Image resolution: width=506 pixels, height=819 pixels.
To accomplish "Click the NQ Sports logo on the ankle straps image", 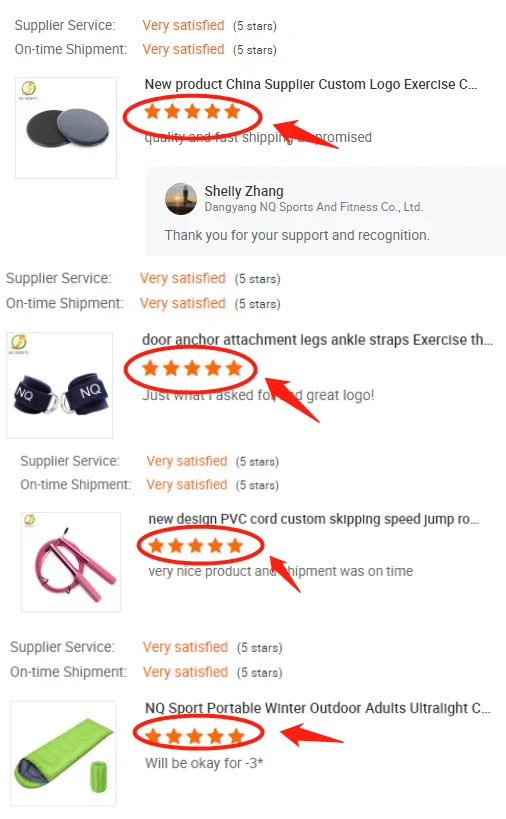I will click(x=18, y=344).
